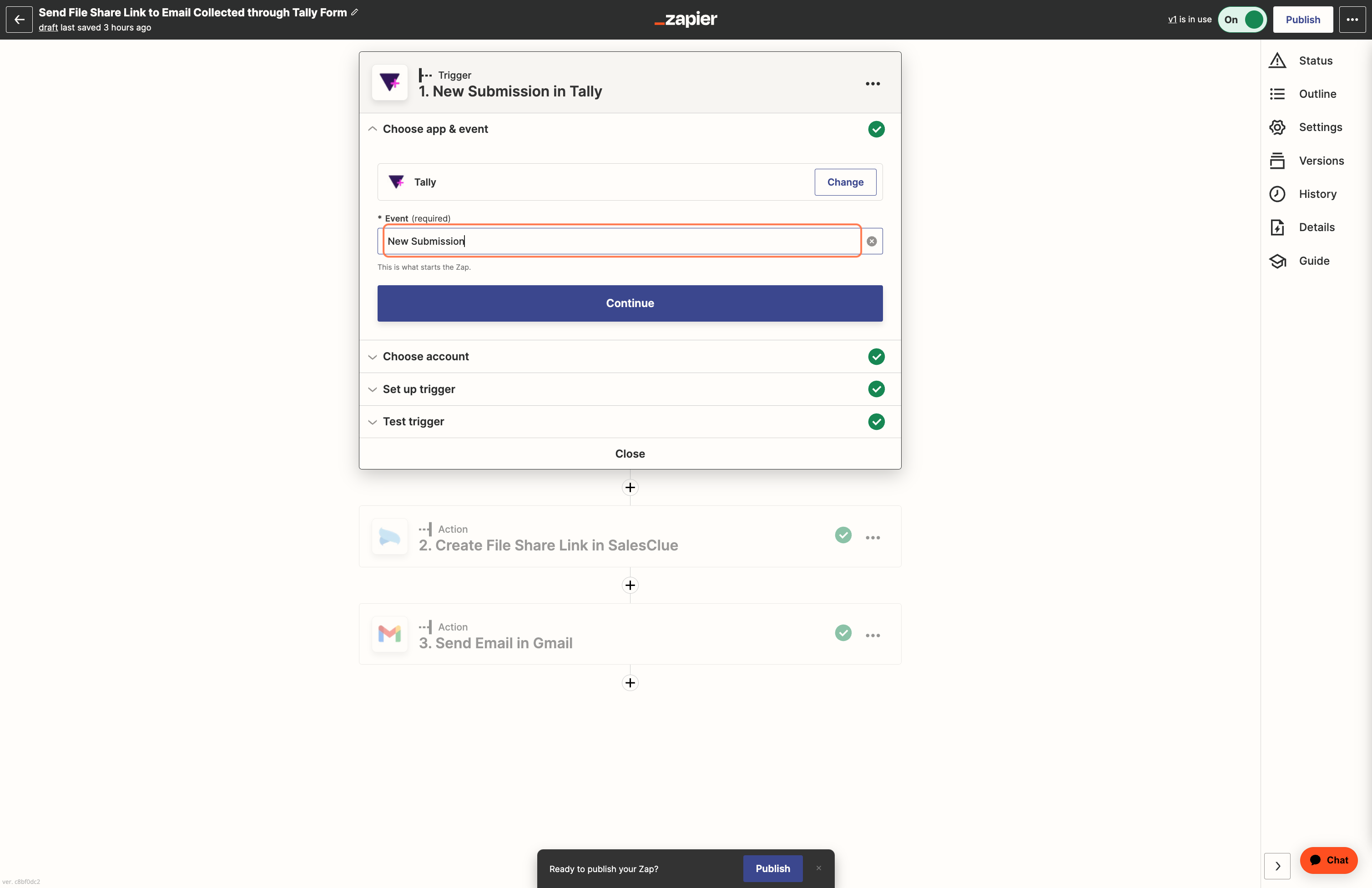Viewport: 1372px width, 888px height.
Task: Open the Details file icon
Action: click(x=1277, y=227)
